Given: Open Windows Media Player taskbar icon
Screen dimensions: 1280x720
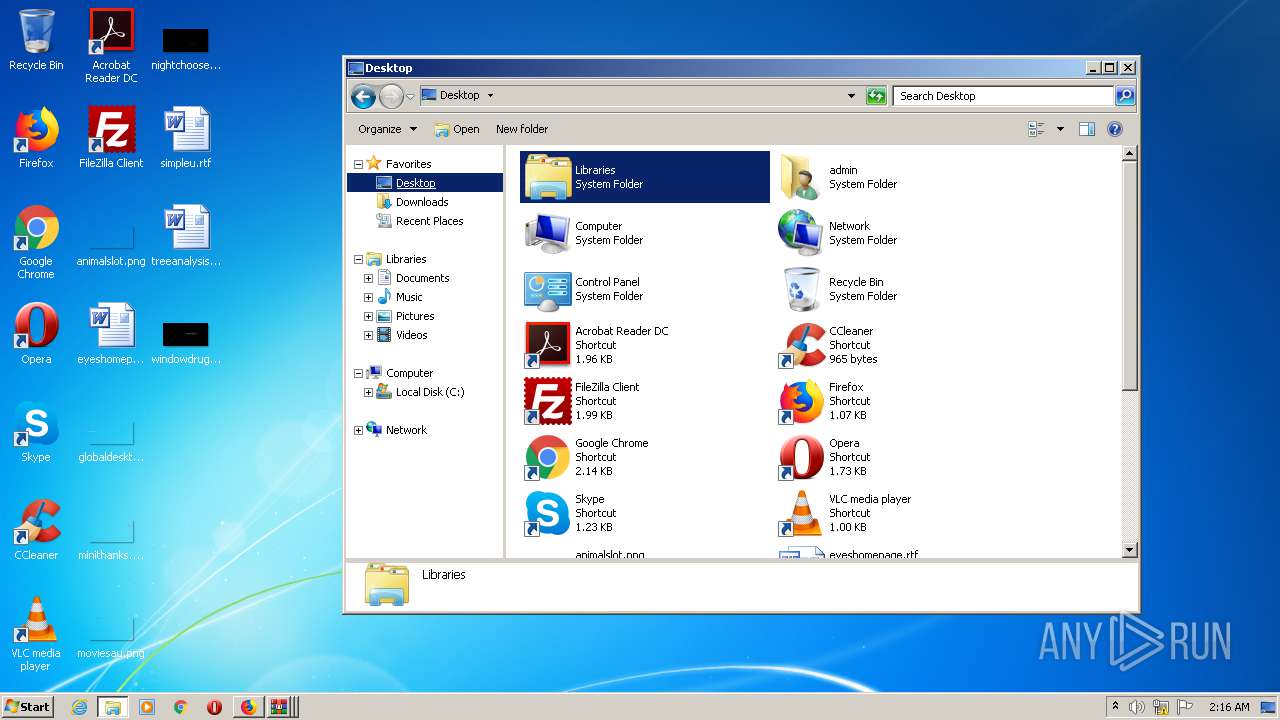Looking at the screenshot, I should tap(147, 707).
